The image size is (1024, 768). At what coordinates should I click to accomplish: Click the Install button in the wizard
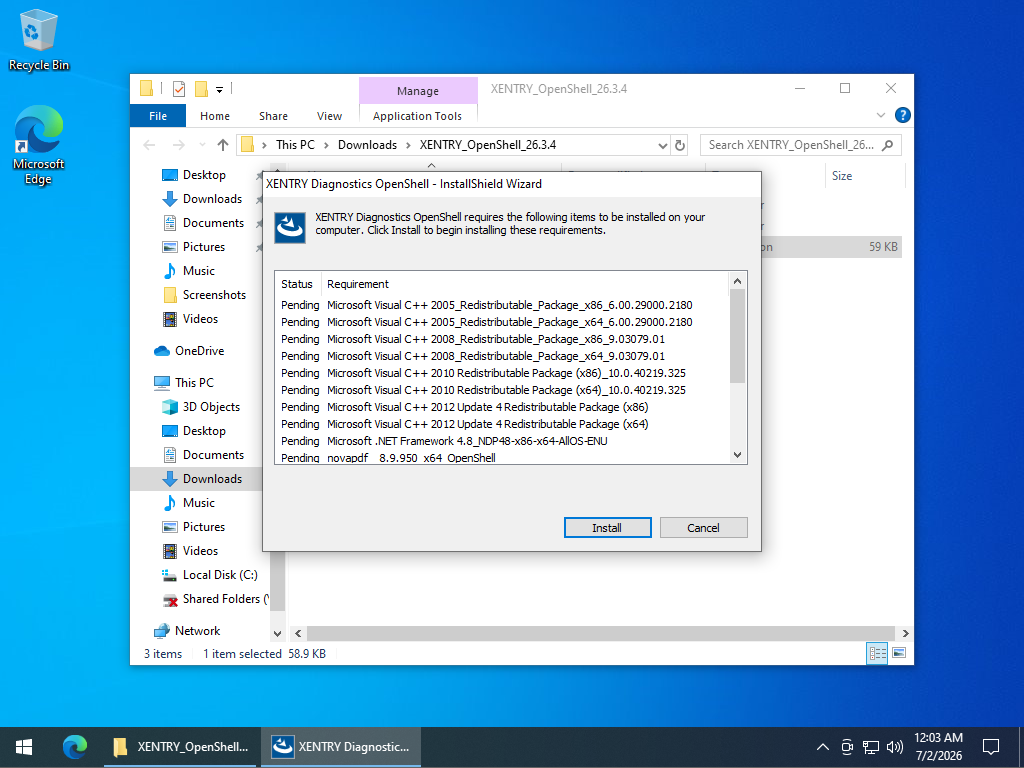(x=607, y=528)
